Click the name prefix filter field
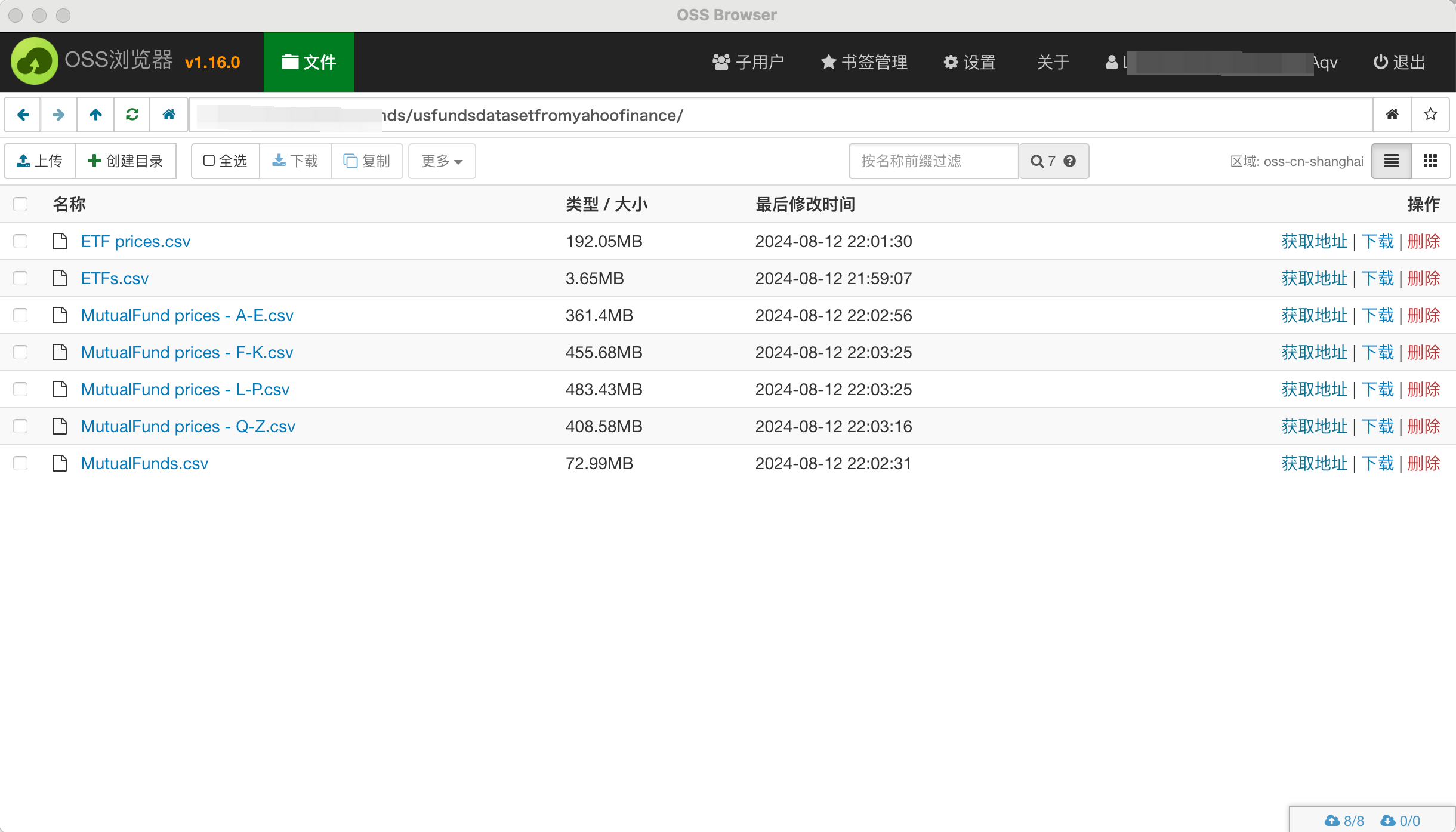Image resolution: width=1456 pixels, height=832 pixels. (933, 161)
